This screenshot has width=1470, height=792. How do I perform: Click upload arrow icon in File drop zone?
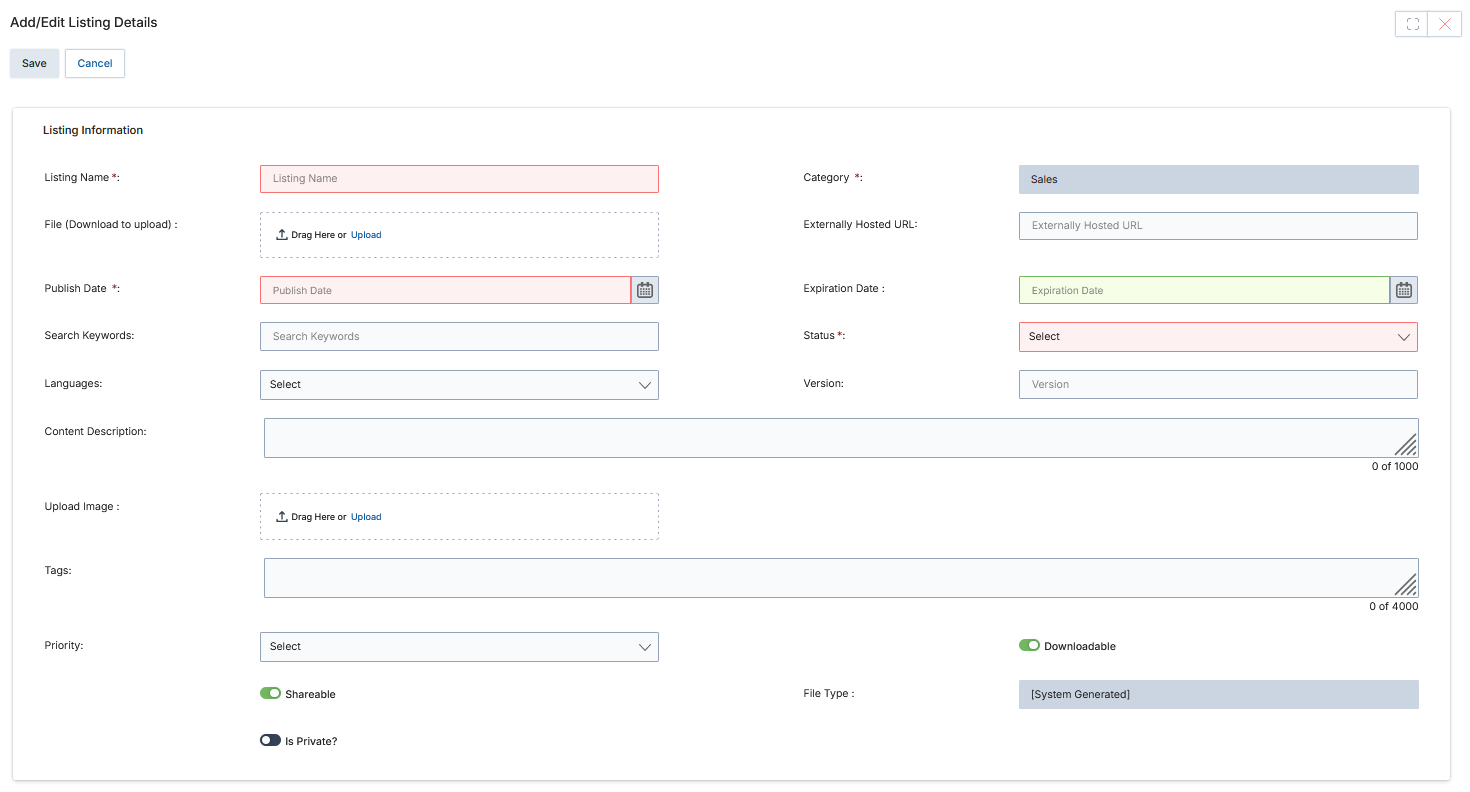282,235
